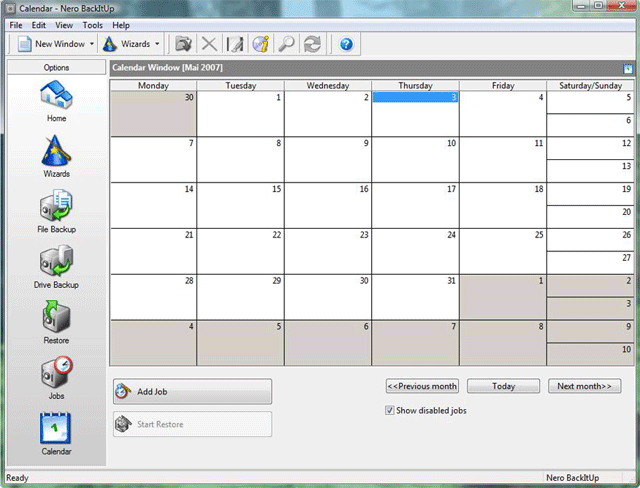Click the Add Job button
640x488 pixels.
(192, 391)
